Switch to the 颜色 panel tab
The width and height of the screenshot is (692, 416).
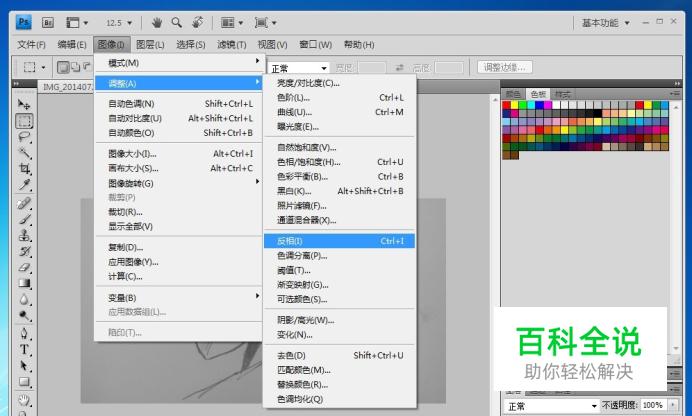pyautogui.click(x=513, y=94)
